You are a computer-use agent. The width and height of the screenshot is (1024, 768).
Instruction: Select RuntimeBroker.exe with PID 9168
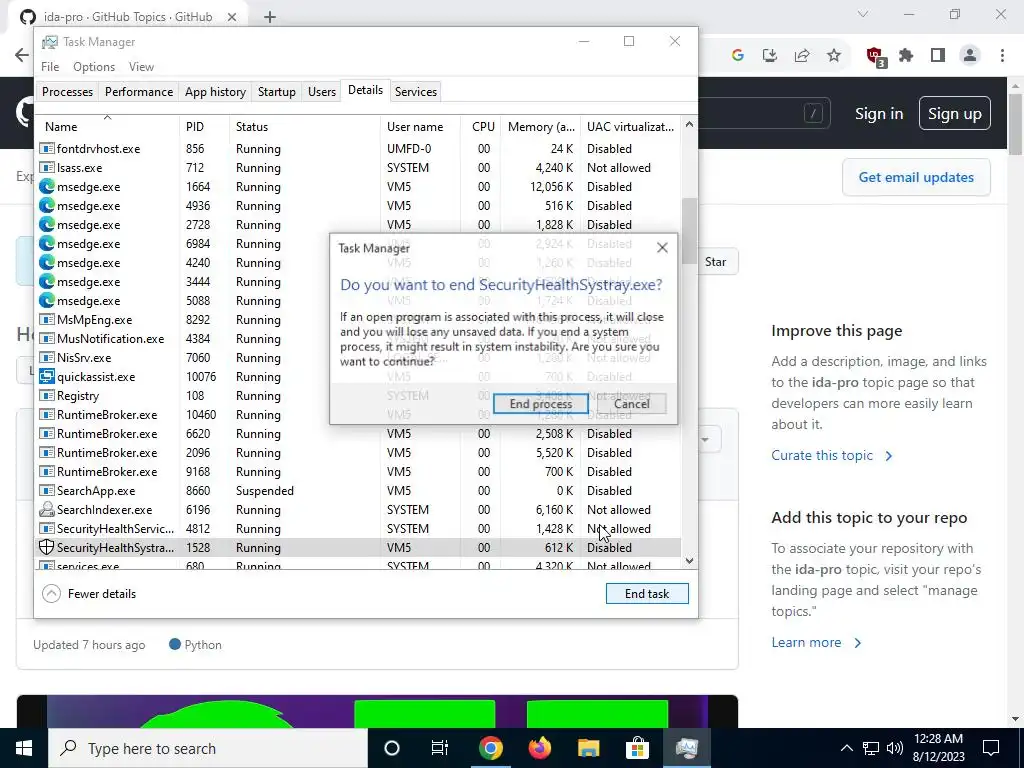click(359, 472)
